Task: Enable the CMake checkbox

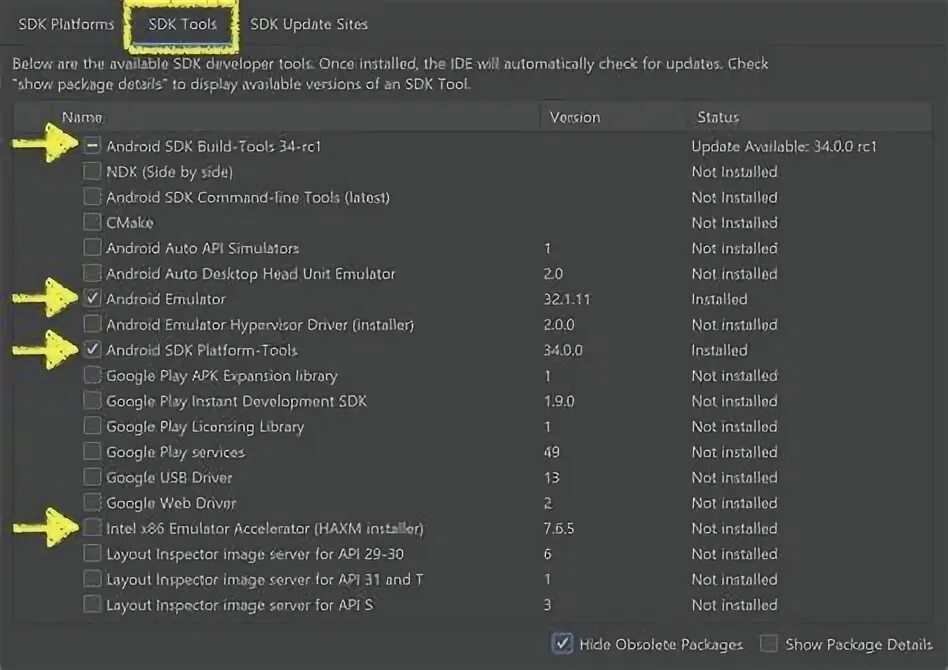Action: (x=92, y=223)
